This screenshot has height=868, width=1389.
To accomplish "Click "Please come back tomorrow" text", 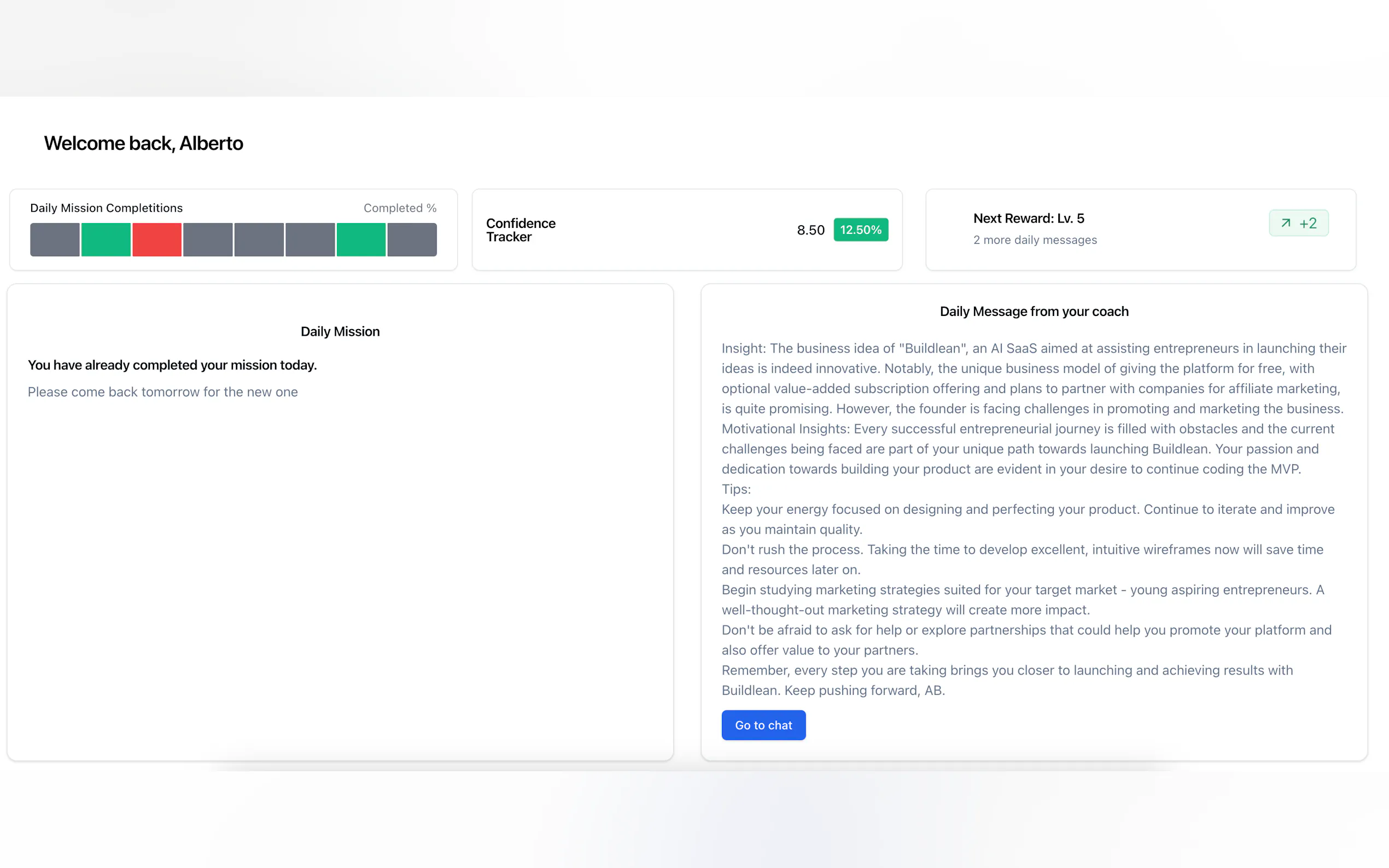I will [x=162, y=391].
